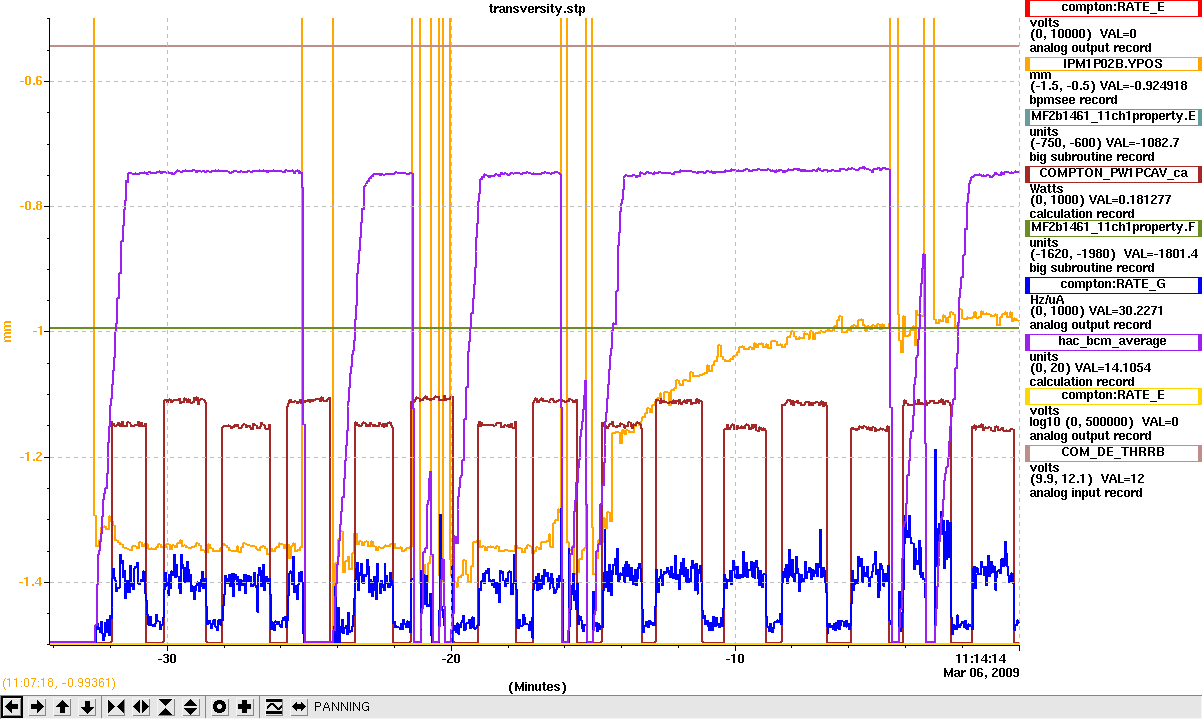Select the compton:RATE_E red legend entry
This screenshot has width=1202, height=719.
[x=1113, y=7]
